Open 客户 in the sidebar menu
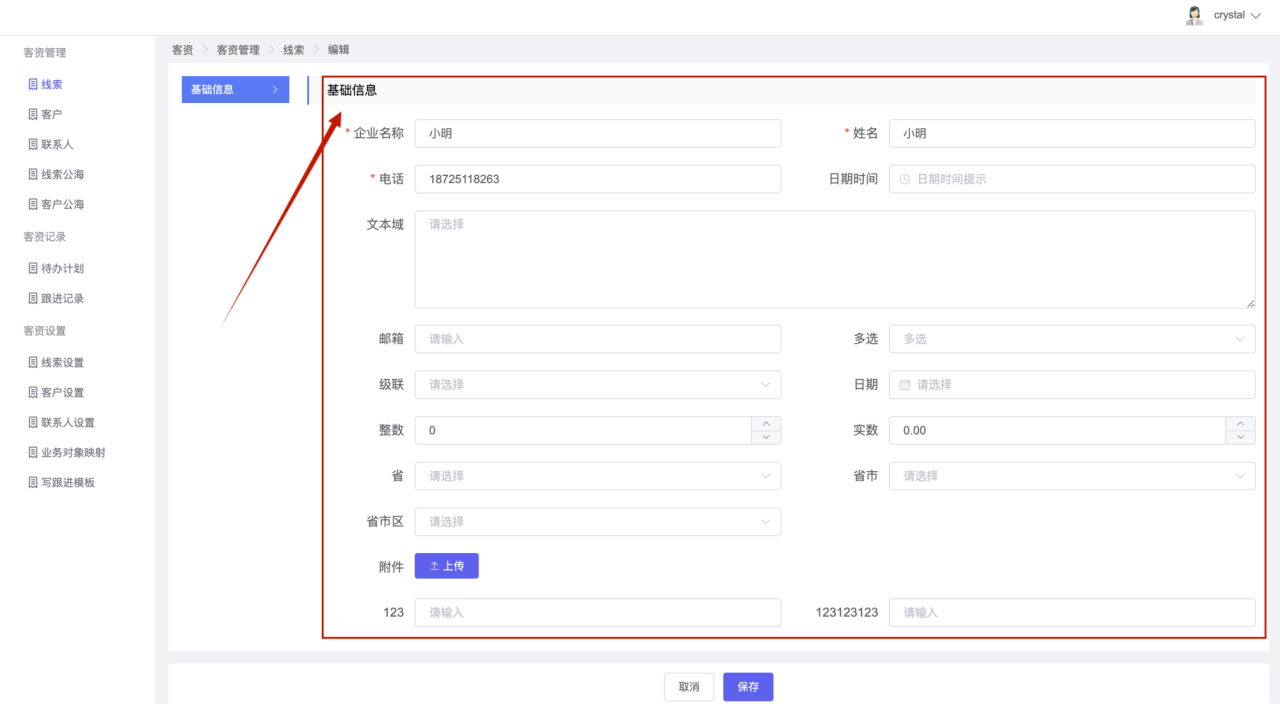Image resolution: width=1280 pixels, height=704 pixels. [x=51, y=114]
